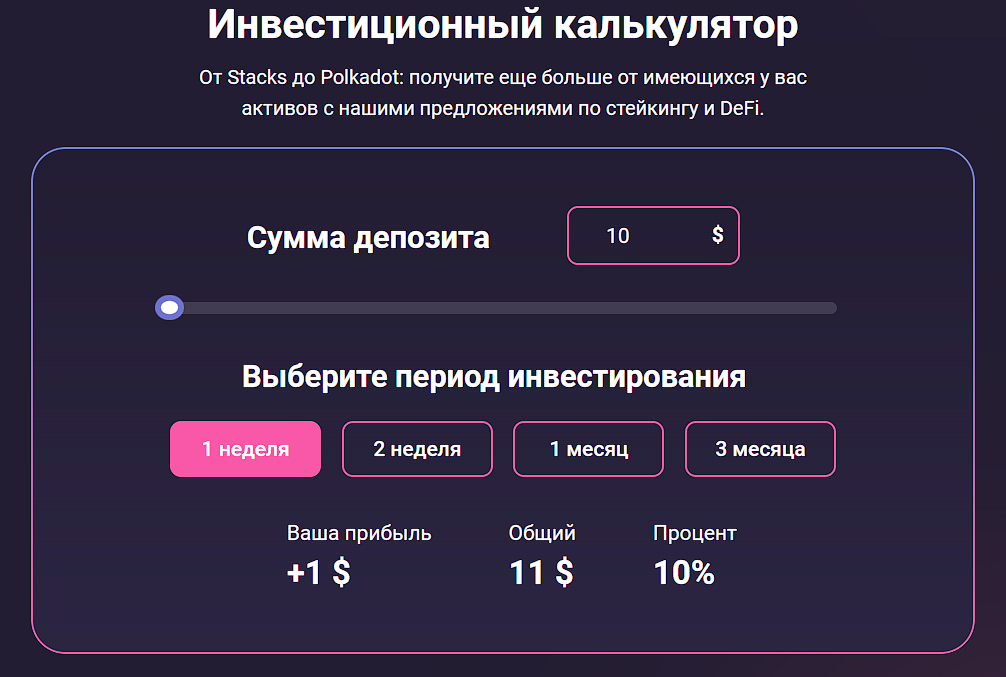
Task: Click the "Процент" label
Action: pos(694,533)
